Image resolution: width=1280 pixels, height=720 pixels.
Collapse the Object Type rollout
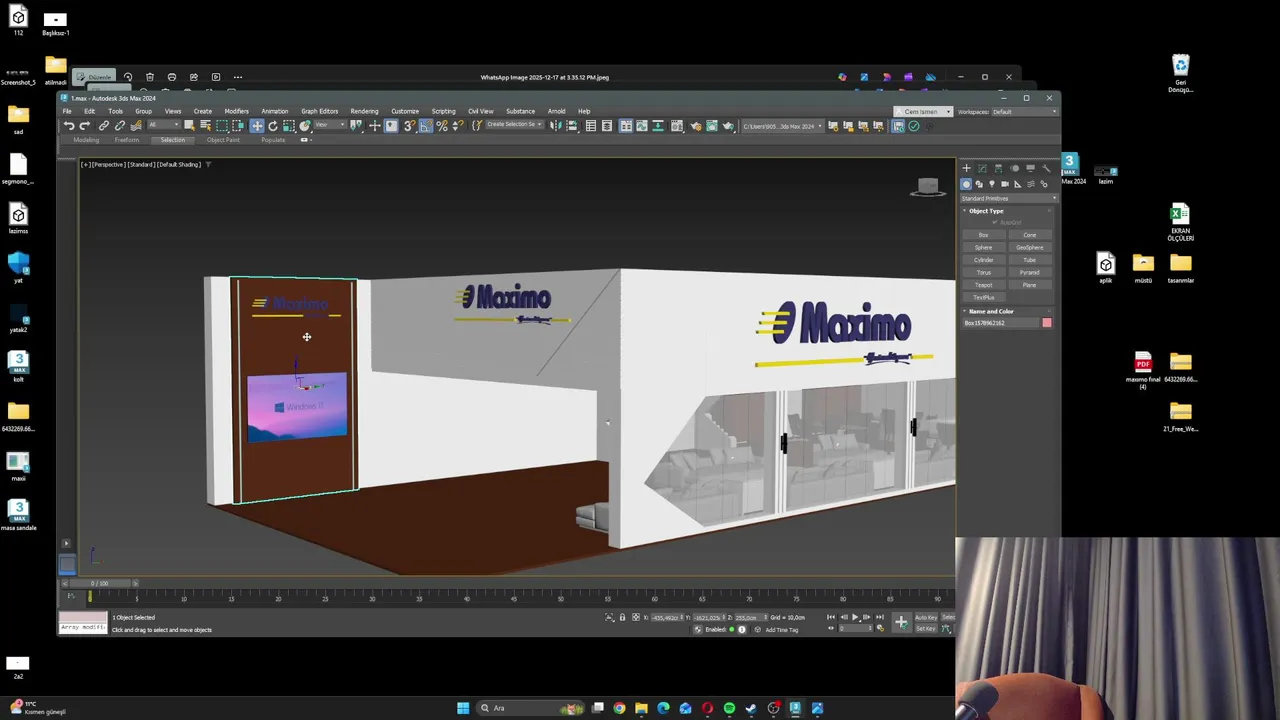click(x=985, y=211)
